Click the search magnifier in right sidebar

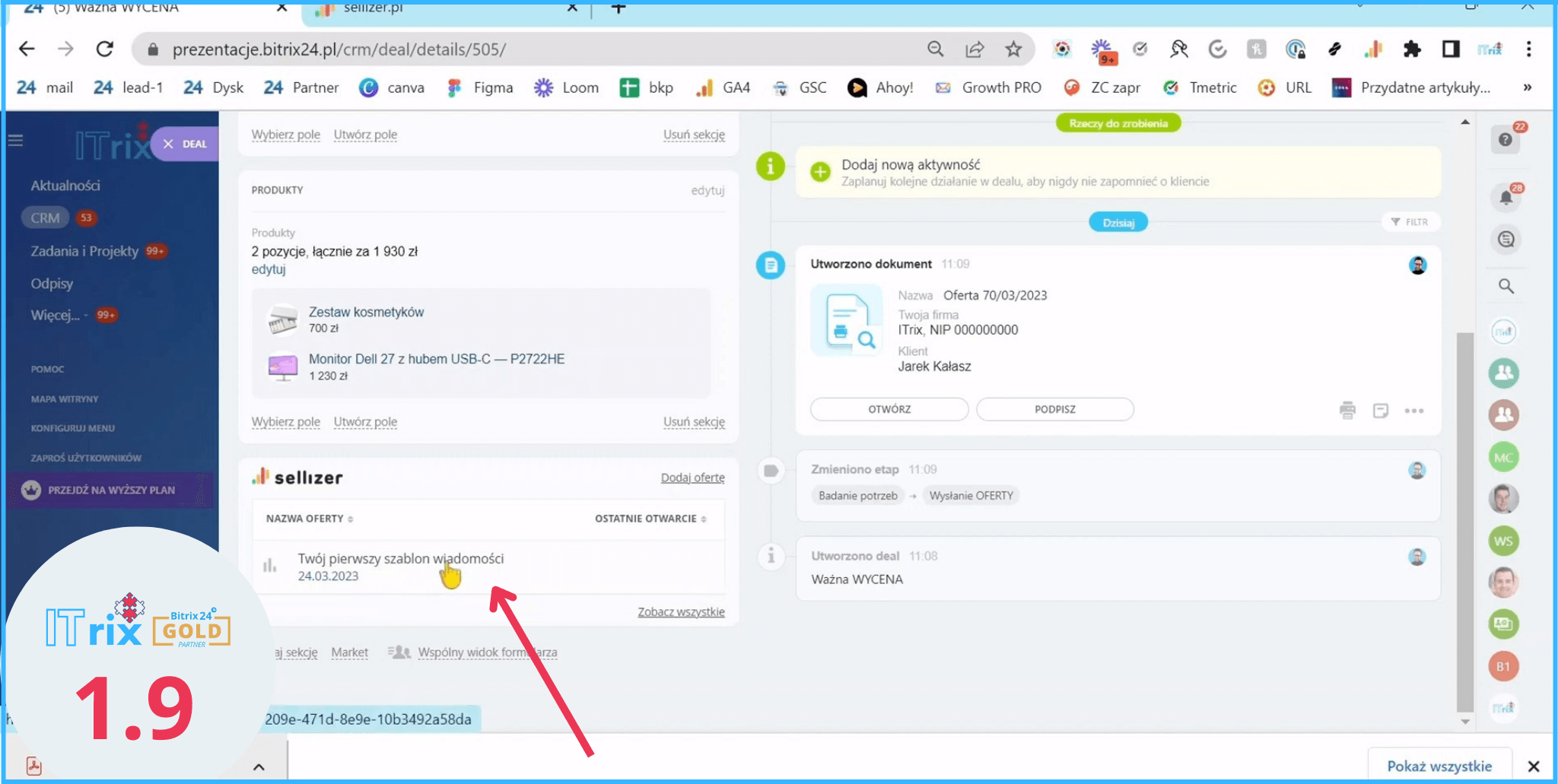[1506, 287]
